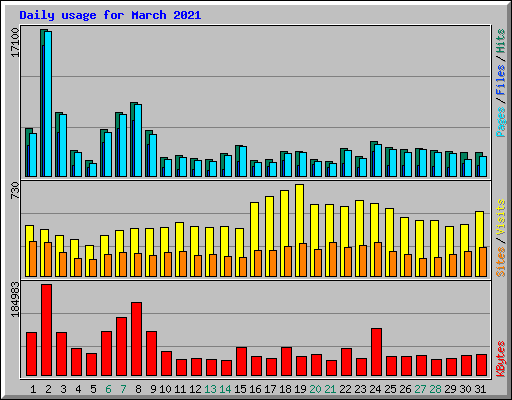Click day label 8 on the x-axis

coord(138,389)
